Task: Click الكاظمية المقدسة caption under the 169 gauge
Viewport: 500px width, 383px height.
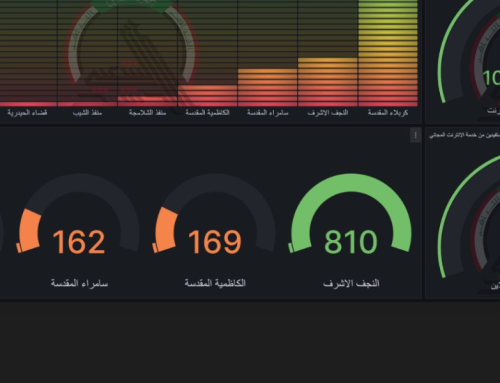Action: click(215, 283)
